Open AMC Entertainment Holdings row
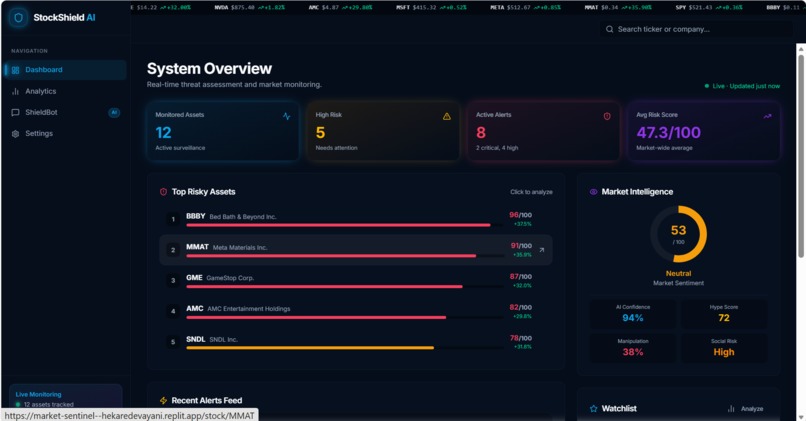This screenshot has width=806, height=421. point(356,311)
